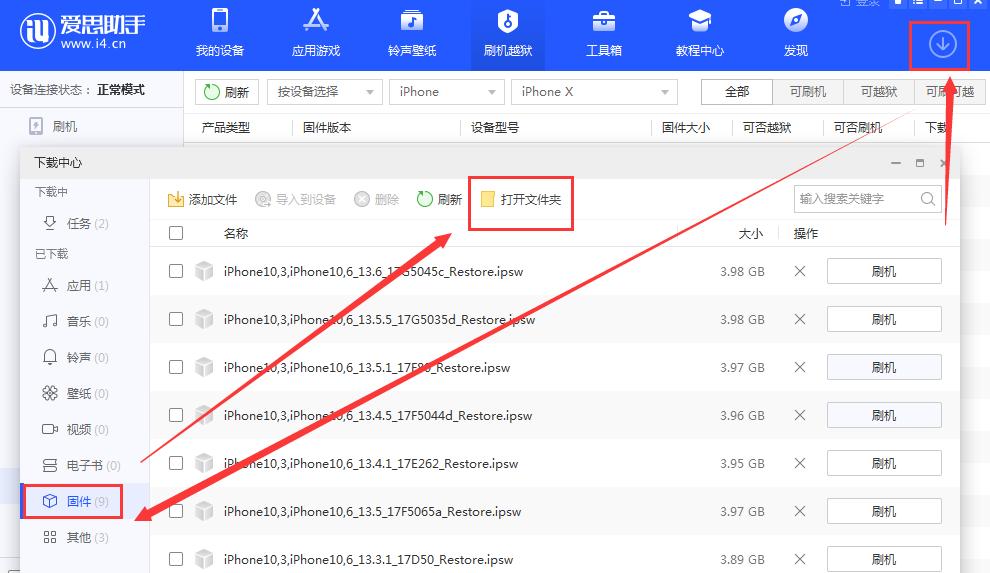
Task: Open the Flash & Jailbreak (刷机越狱) tab
Action: coord(508,33)
